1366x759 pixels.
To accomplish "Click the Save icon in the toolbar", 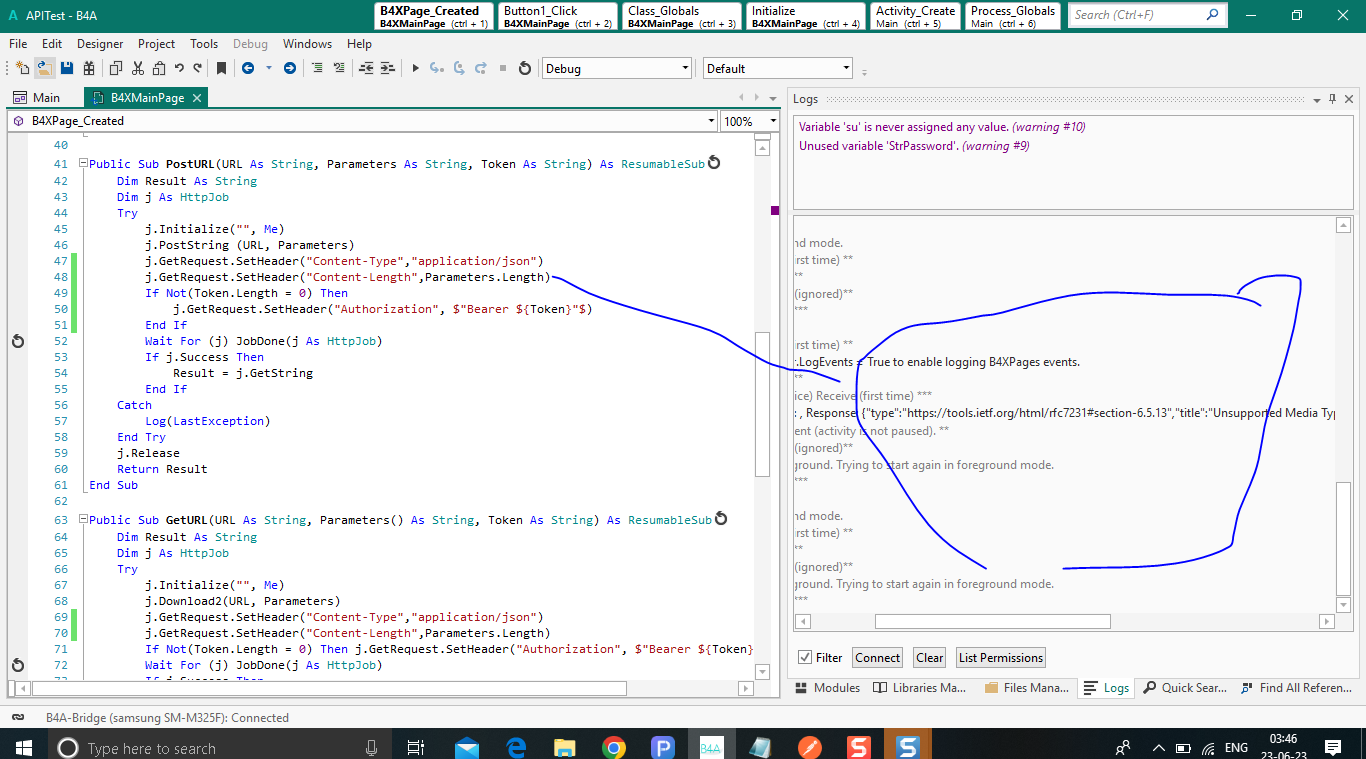I will pos(67,68).
